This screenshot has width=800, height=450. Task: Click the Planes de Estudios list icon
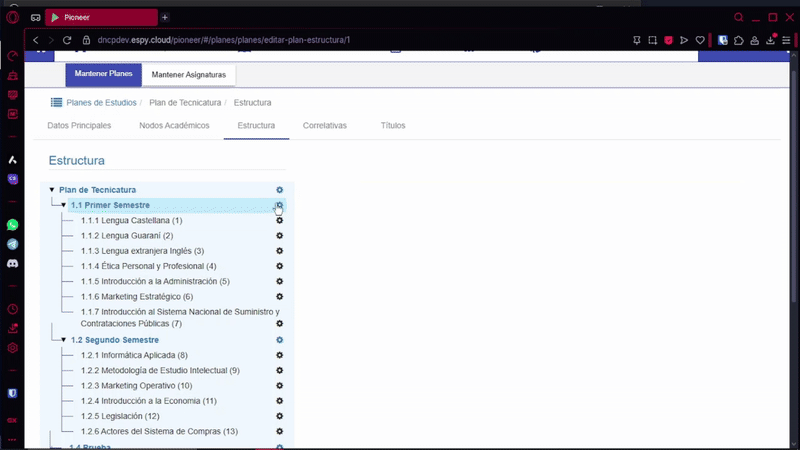[57, 103]
